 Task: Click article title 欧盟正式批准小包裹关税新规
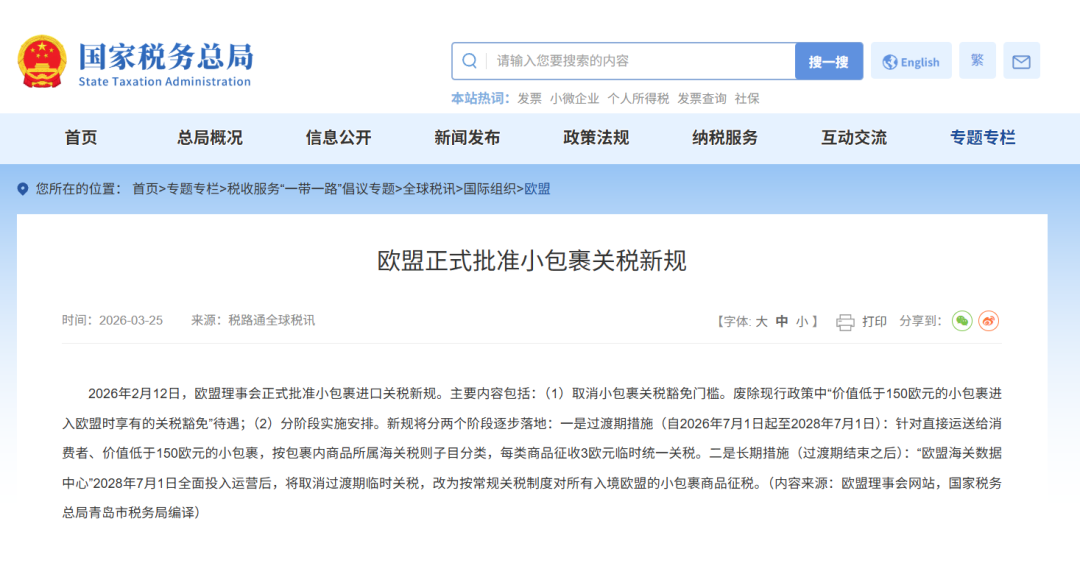[x=532, y=261]
